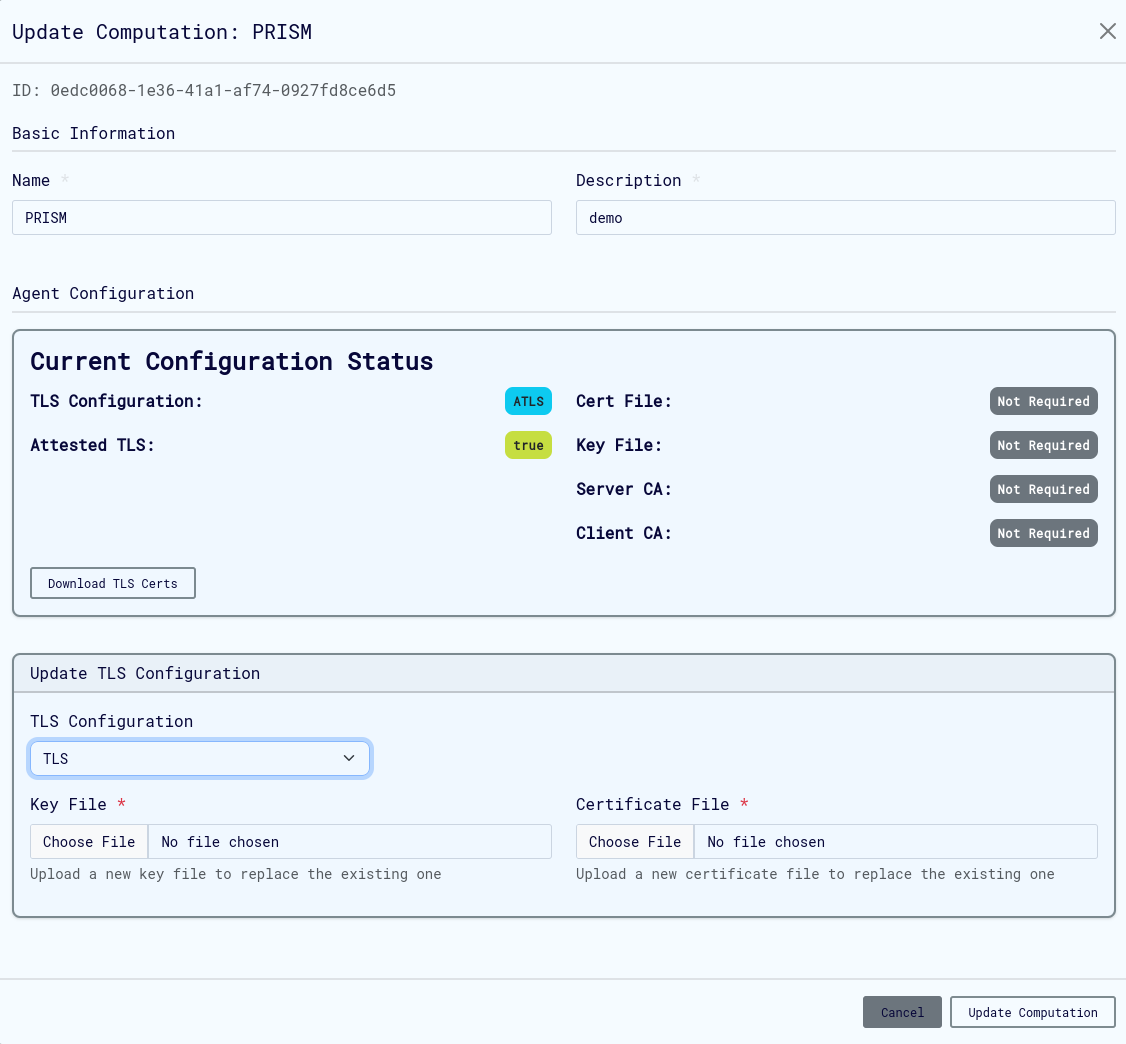Click the Cert File Not Required badge

tap(1043, 401)
